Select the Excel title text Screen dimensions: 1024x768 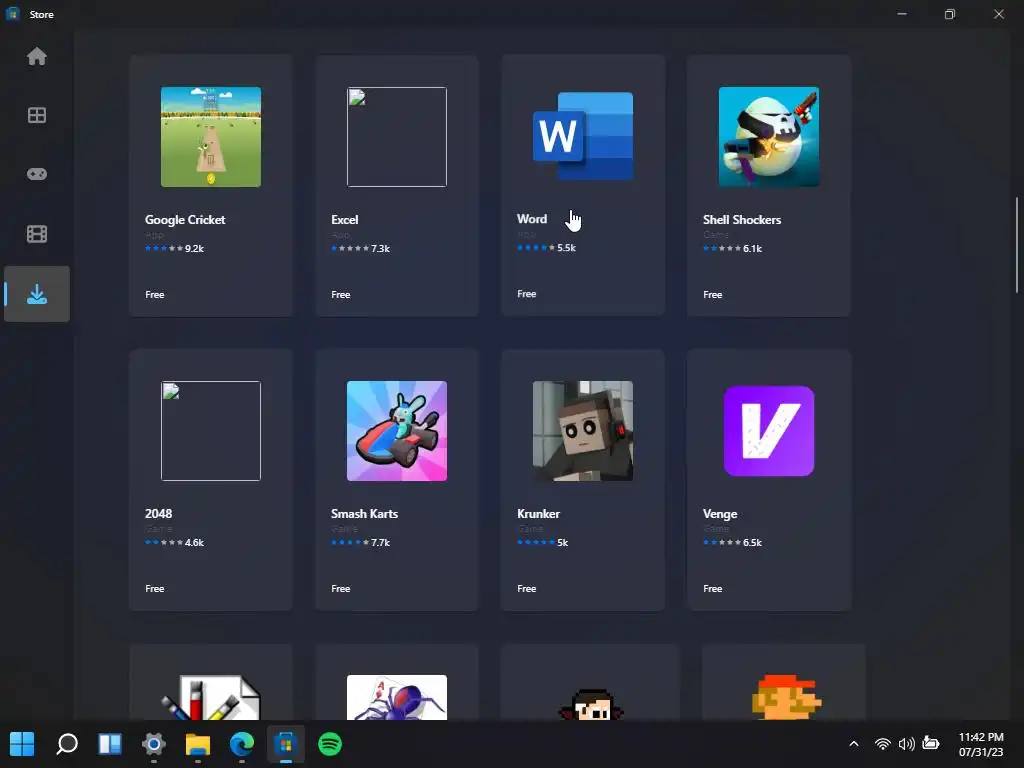pyautogui.click(x=344, y=220)
